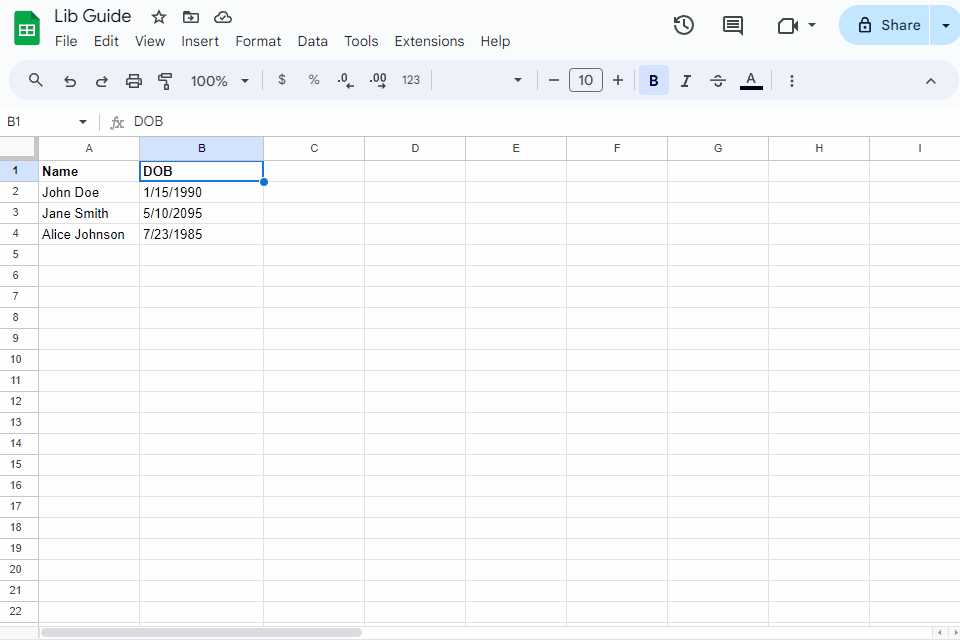
Task: Click the Share button
Action: coord(885,25)
